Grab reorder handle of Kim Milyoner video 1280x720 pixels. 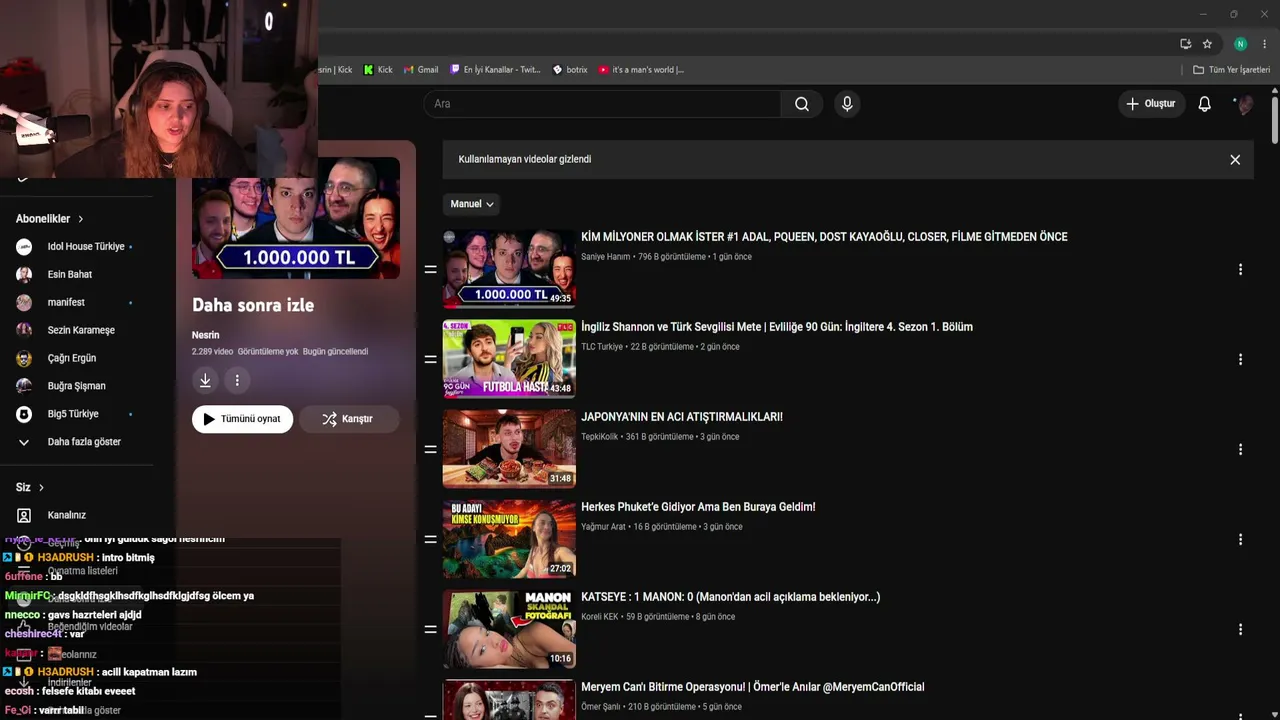[430, 269]
